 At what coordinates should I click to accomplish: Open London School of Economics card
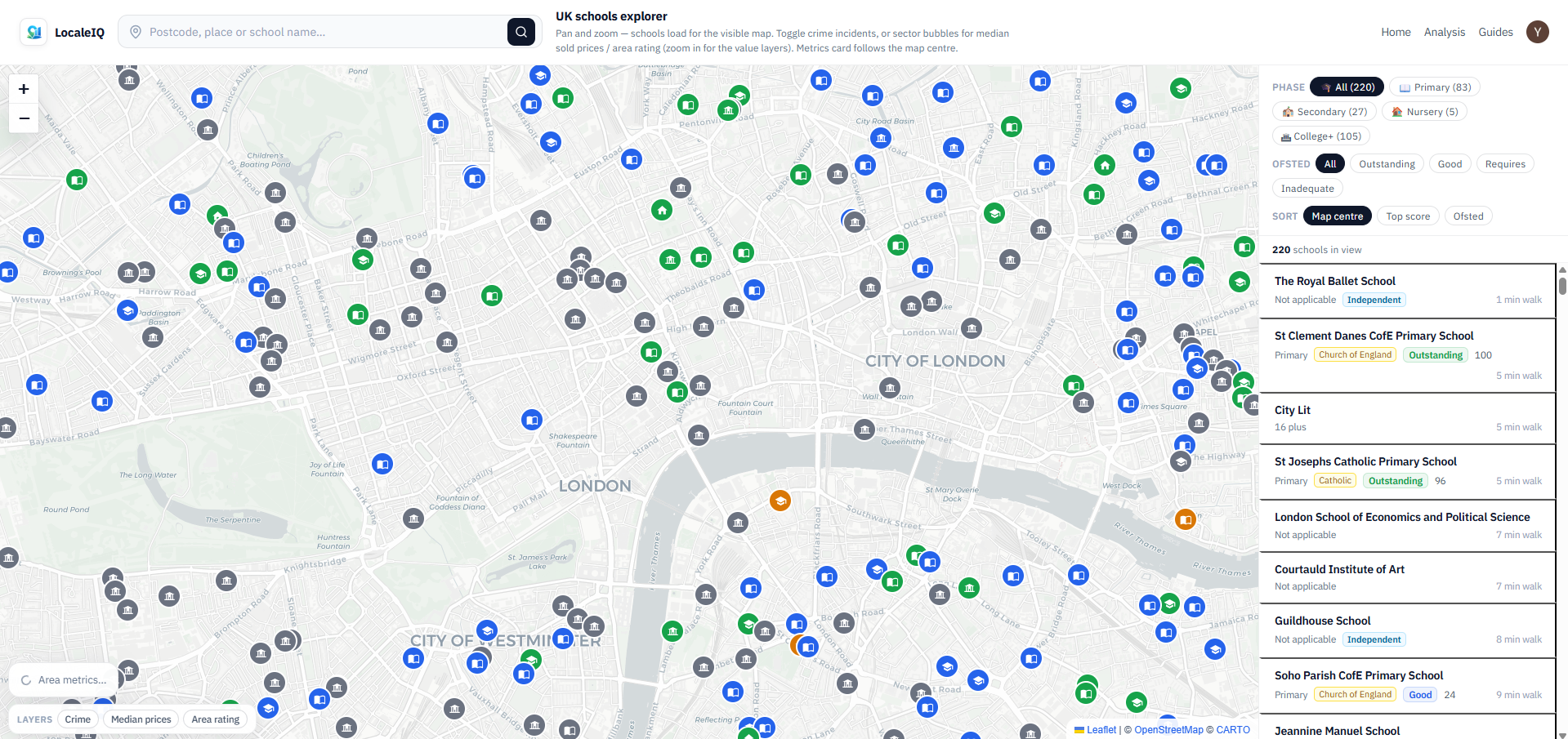[x=1408, y=526]
